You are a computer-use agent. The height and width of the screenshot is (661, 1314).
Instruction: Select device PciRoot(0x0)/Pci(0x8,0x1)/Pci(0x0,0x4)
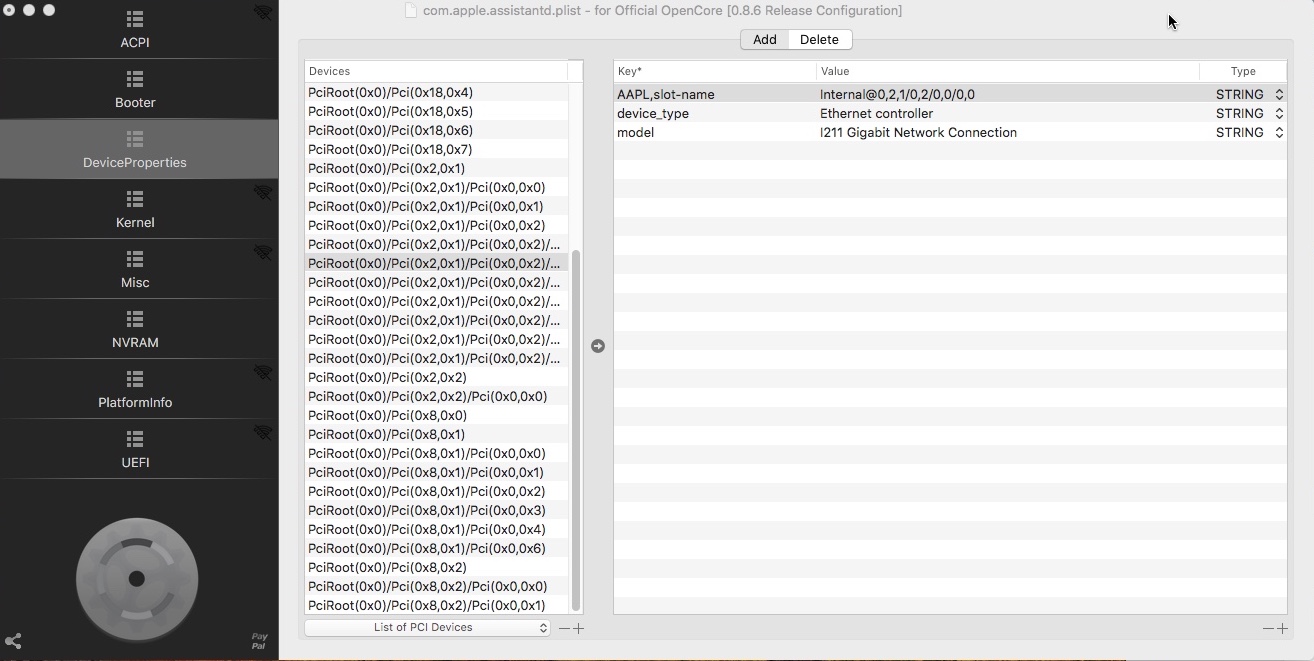tap(436, 529)
